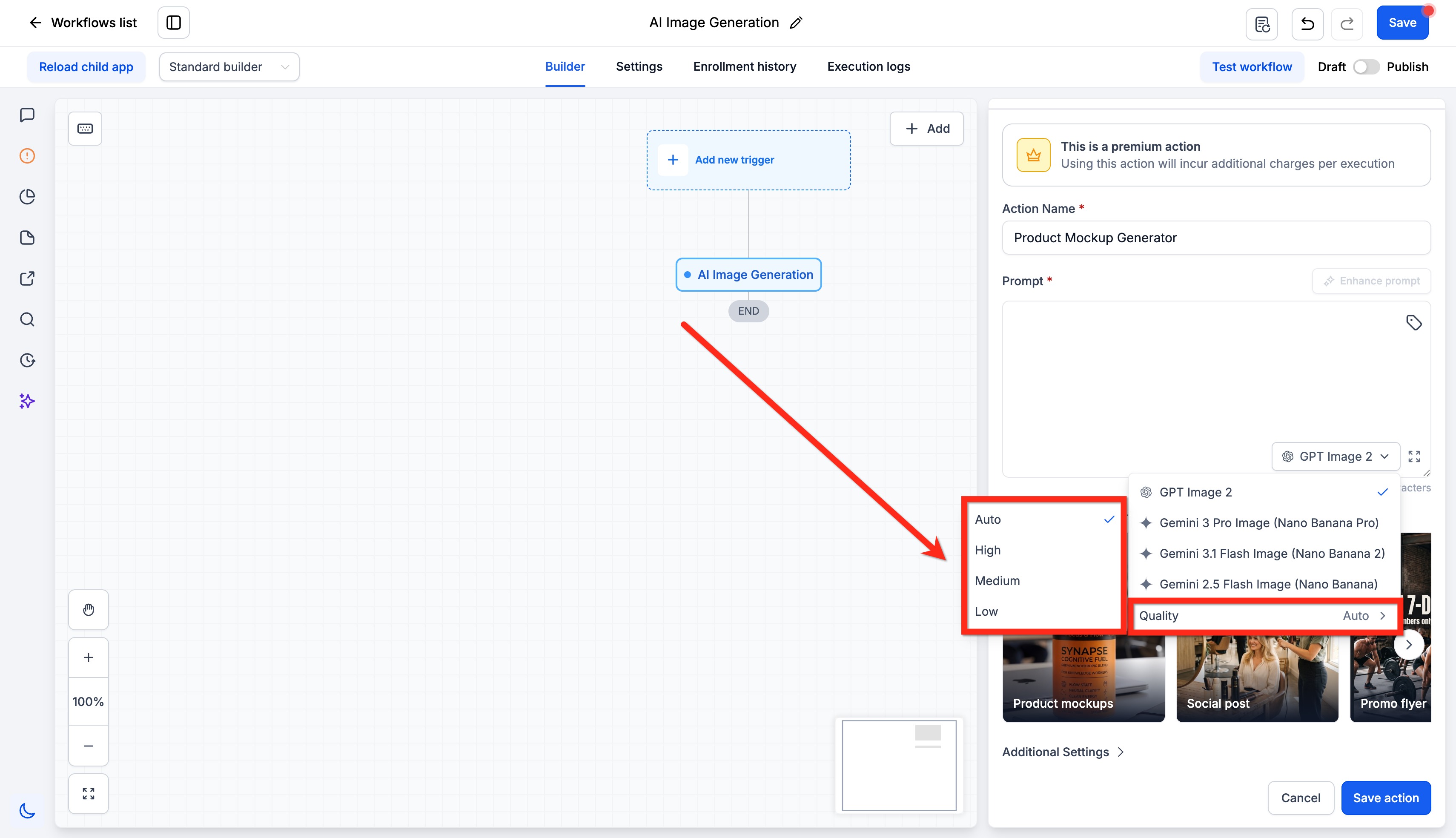The height and width of the screenshot is (838, 1456).
Task: Show next template carousel arrow
Action: (1408, 645)
